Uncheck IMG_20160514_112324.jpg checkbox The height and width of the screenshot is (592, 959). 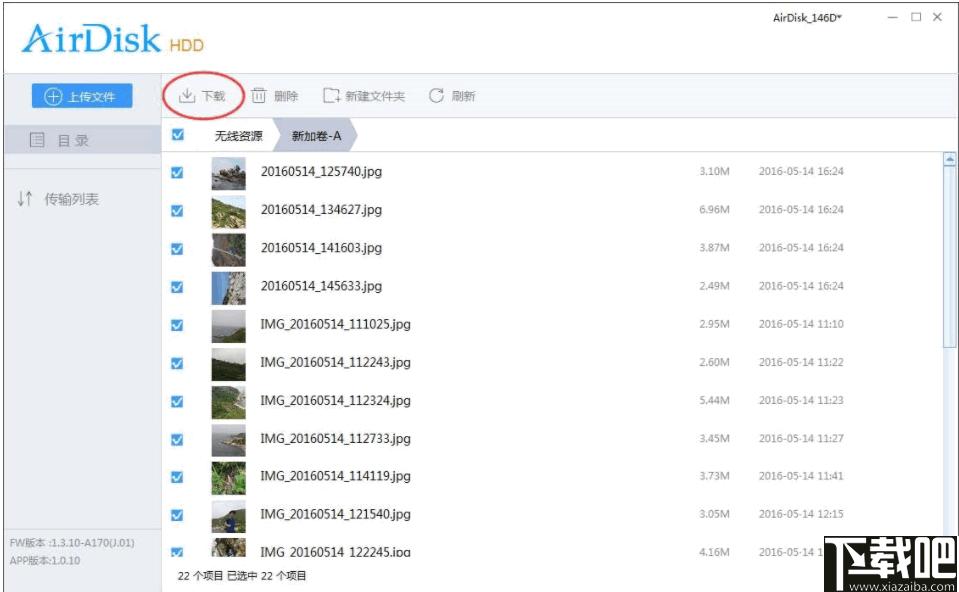[177, 401]
